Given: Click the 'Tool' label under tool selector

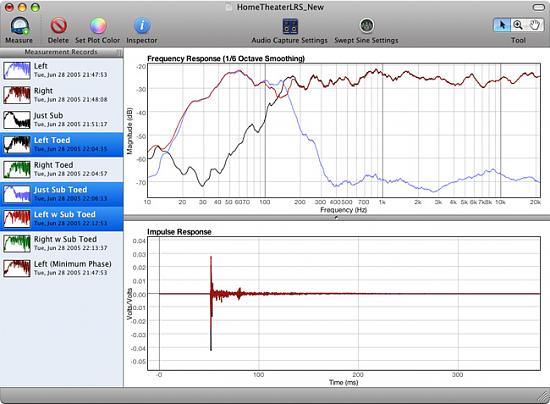Looking at the screenshot, I should [518, 40].
